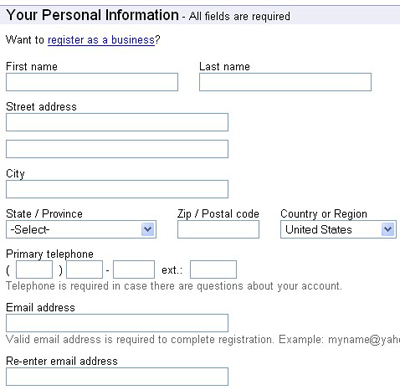The width and height of the screenshot is (400, 390).
Task: Open the State / Province -Select- dropdown
Action: 81,229
